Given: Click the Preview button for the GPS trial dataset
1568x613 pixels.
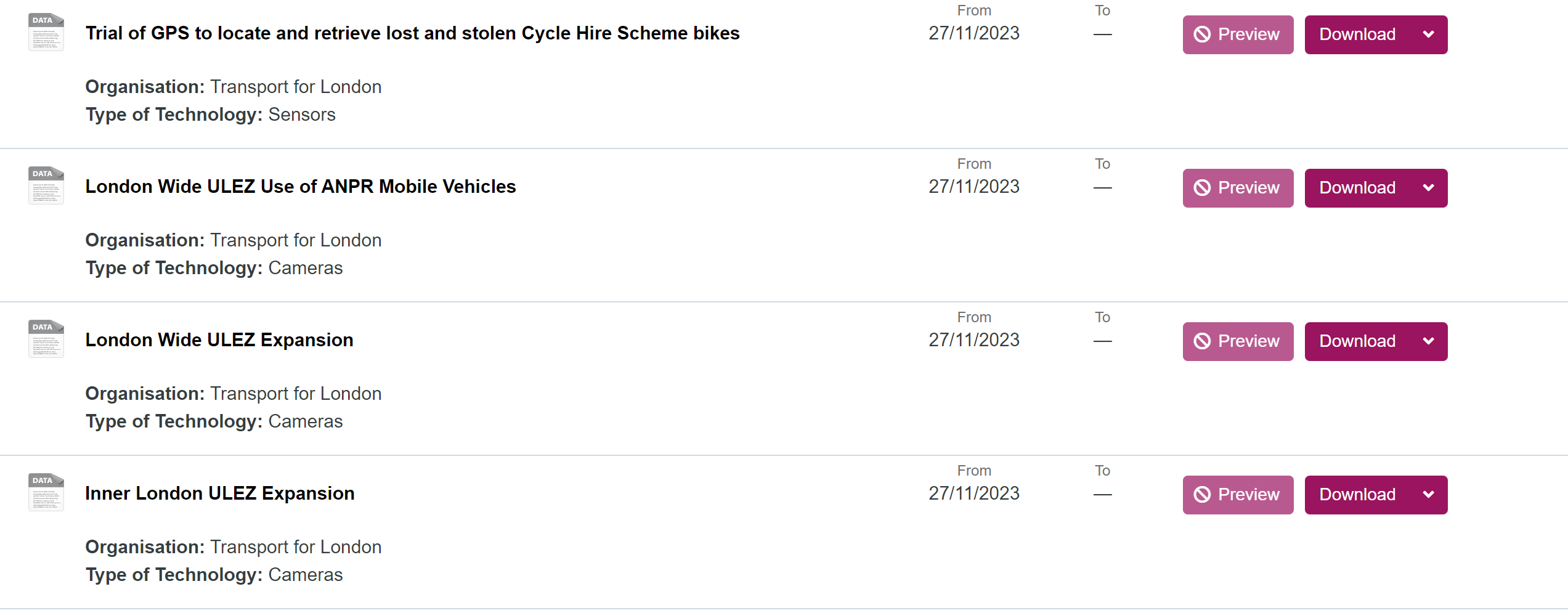Looking at the screenshot, I should click(1238, 35).
